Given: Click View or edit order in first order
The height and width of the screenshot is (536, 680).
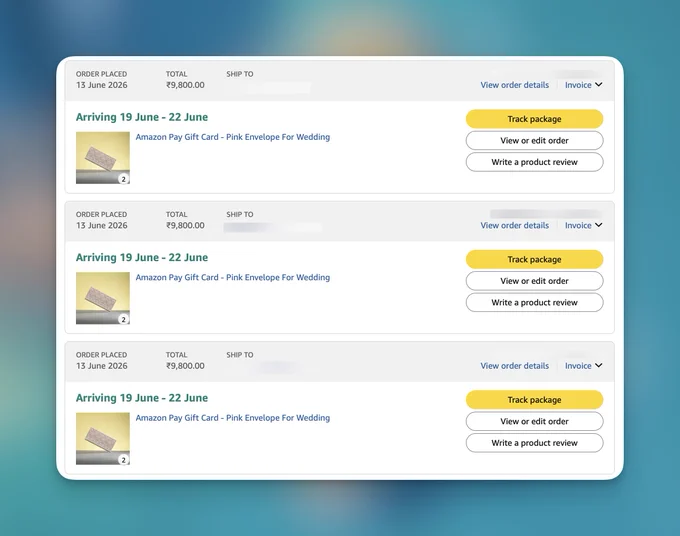Looking at the screenshot, I should pos(534,141).
